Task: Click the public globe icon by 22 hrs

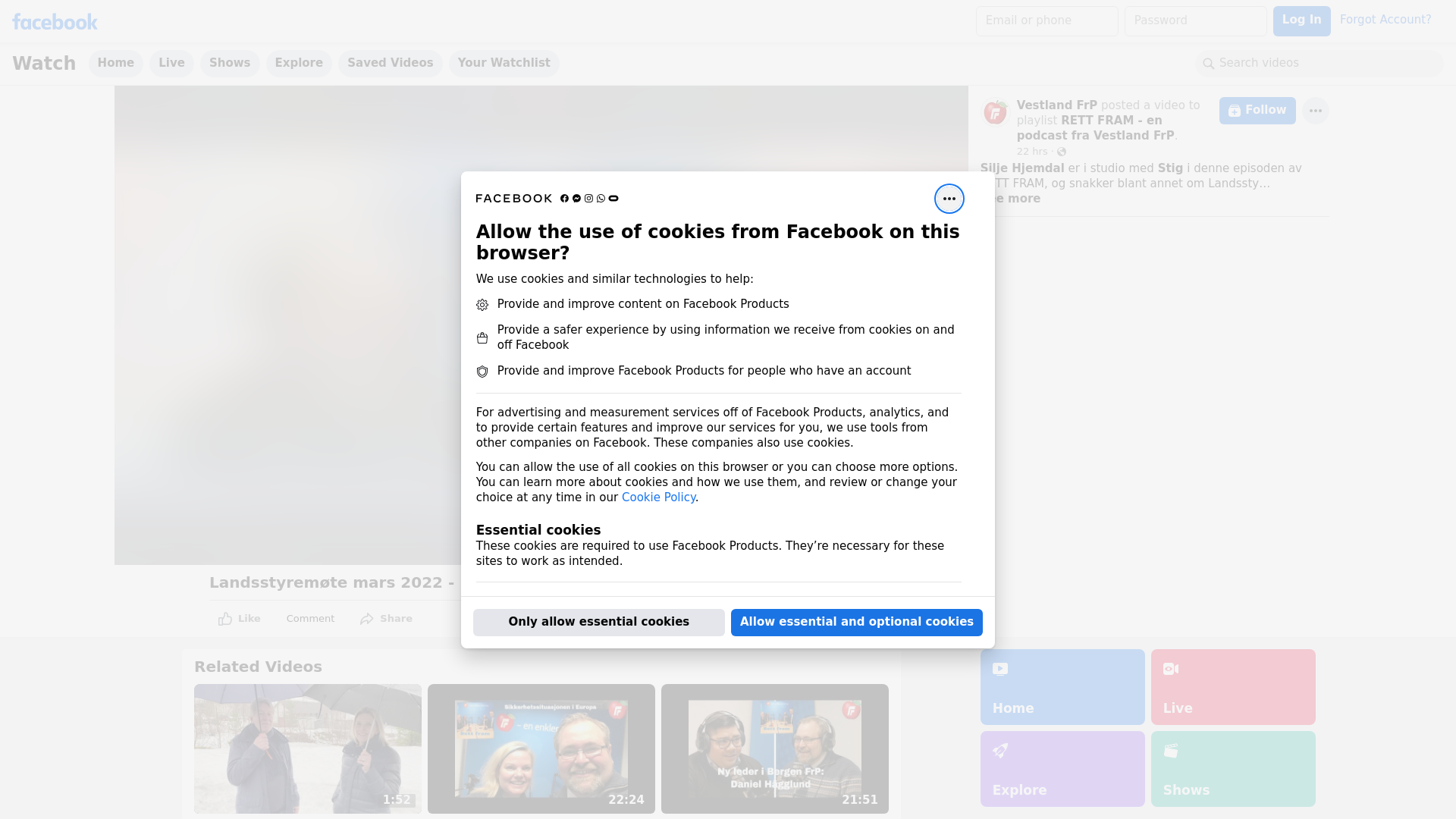Action: 1062,152
